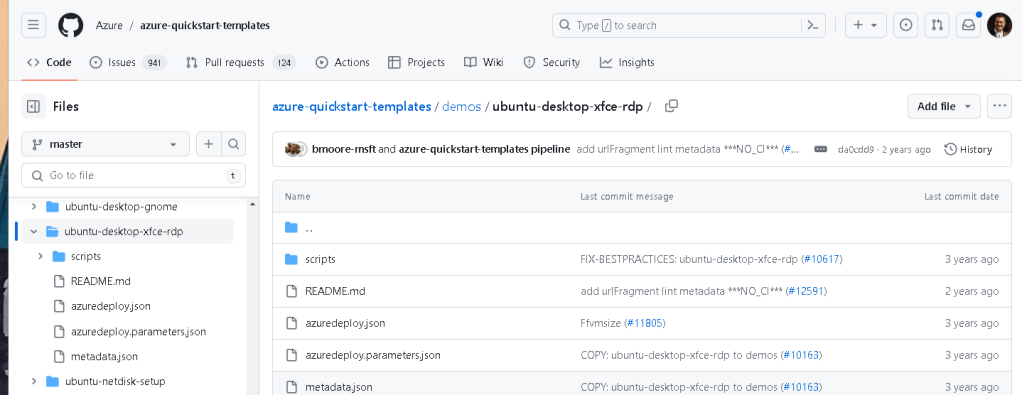Open the Issues tab
Viewport: 1022px width, 395px height.
128,63
